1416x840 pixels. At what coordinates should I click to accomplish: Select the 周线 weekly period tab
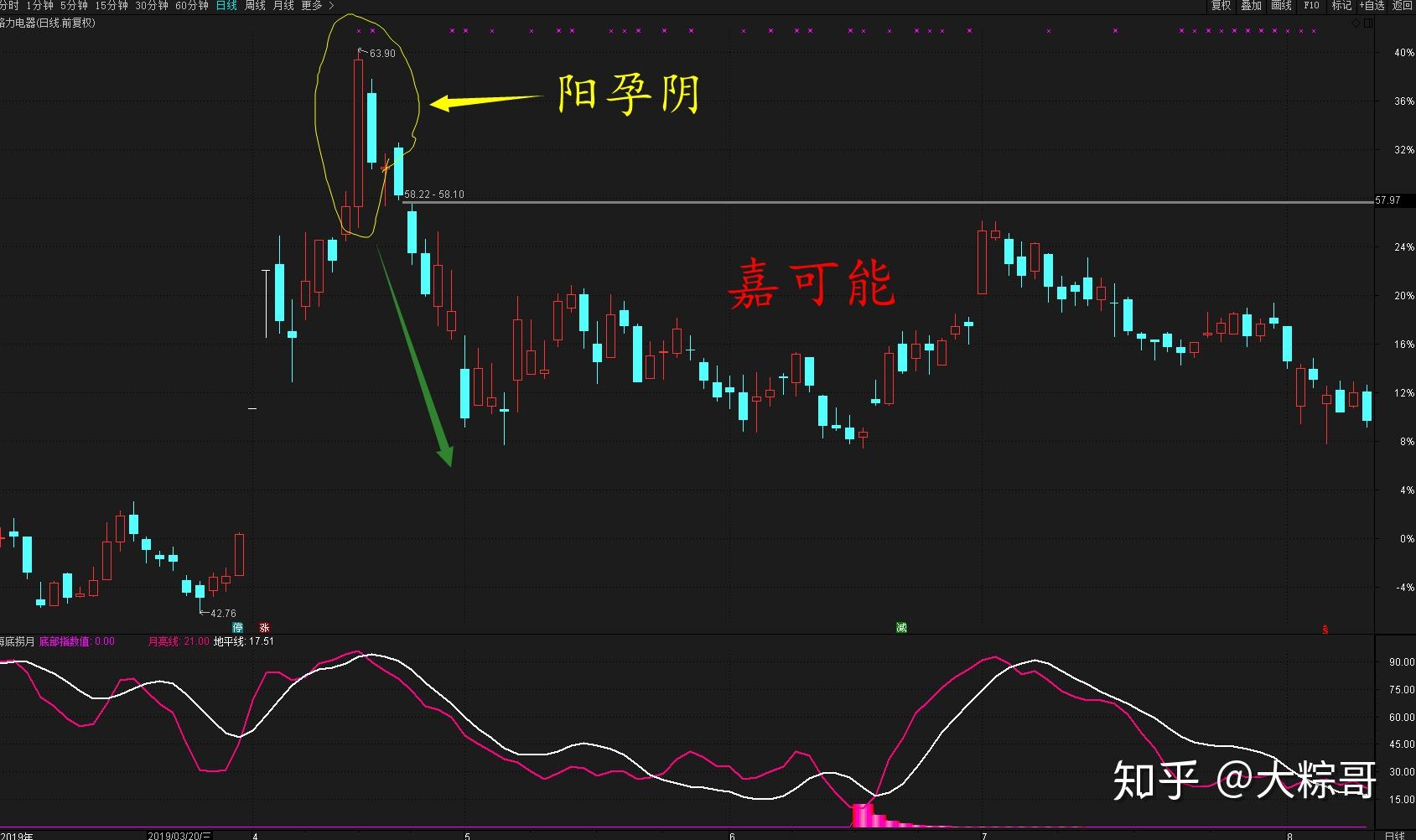pos(255,6)
